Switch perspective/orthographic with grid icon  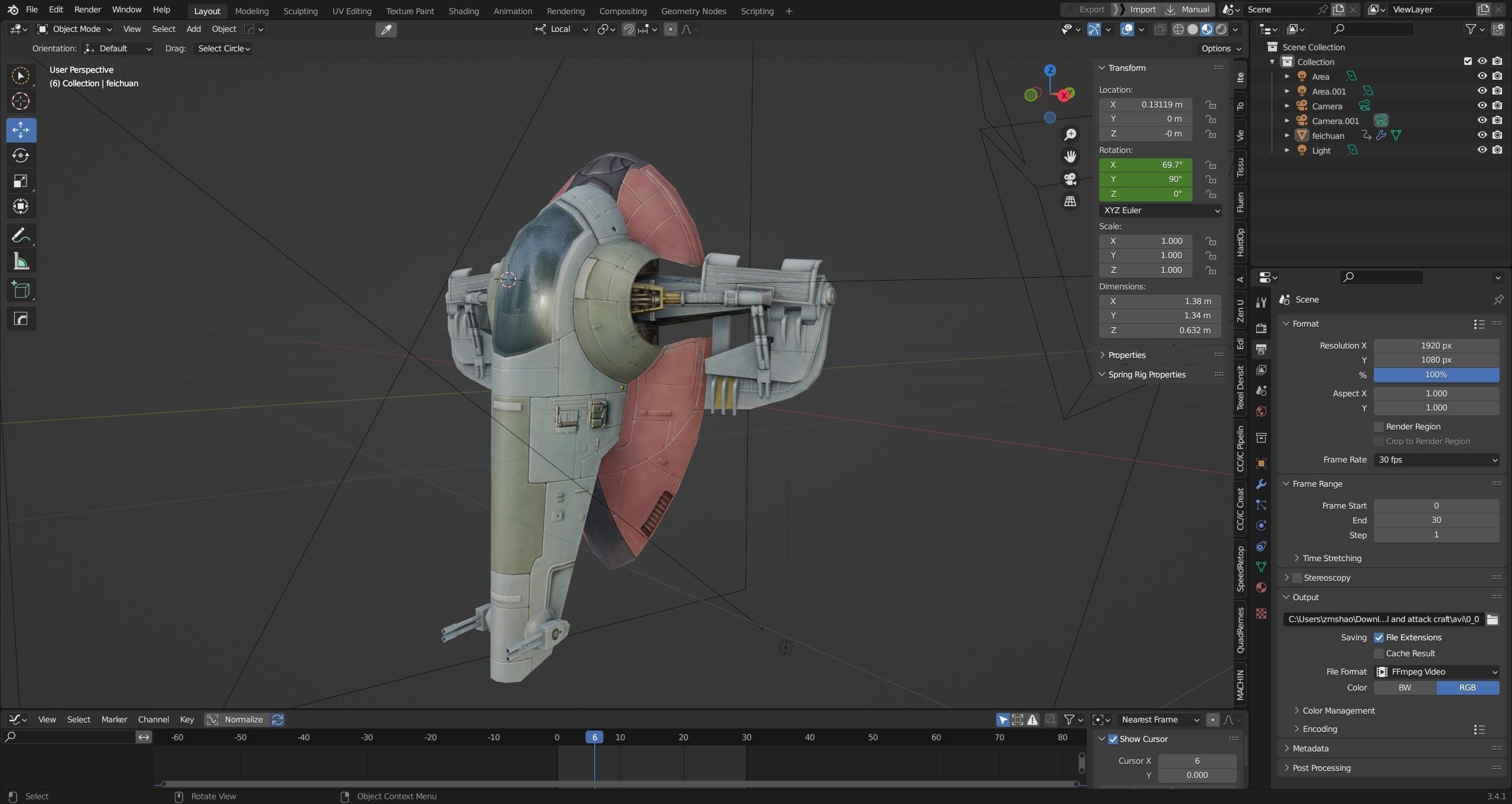tap(1070, 201)
